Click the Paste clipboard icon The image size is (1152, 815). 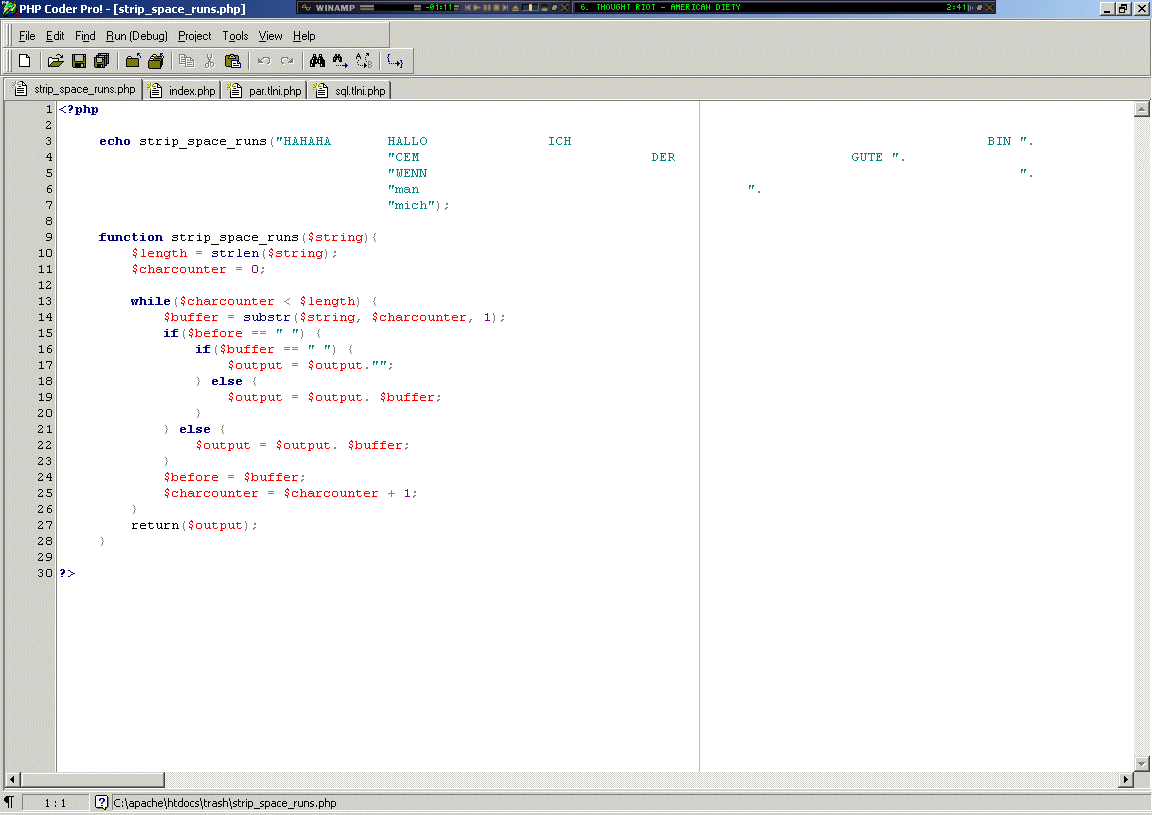click(232, 61)
